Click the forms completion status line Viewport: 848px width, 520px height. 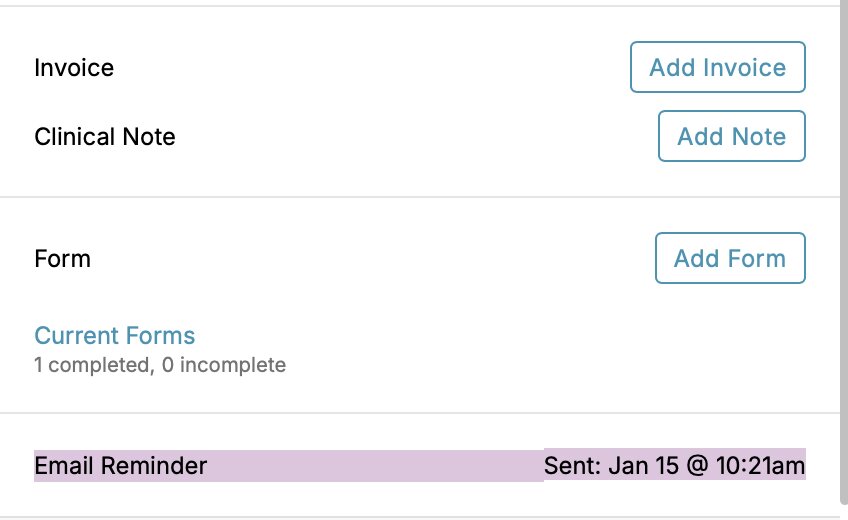click(160, 365)
